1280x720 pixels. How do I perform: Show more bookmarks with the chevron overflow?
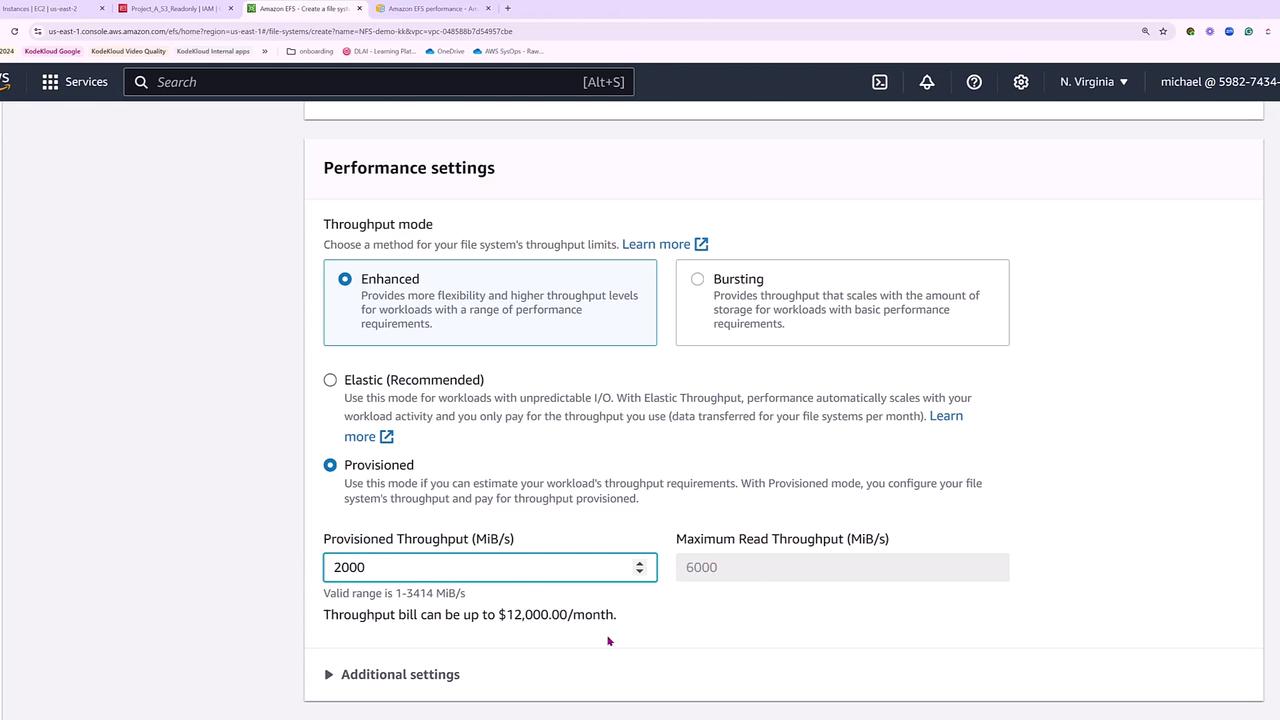coord(265,51)
